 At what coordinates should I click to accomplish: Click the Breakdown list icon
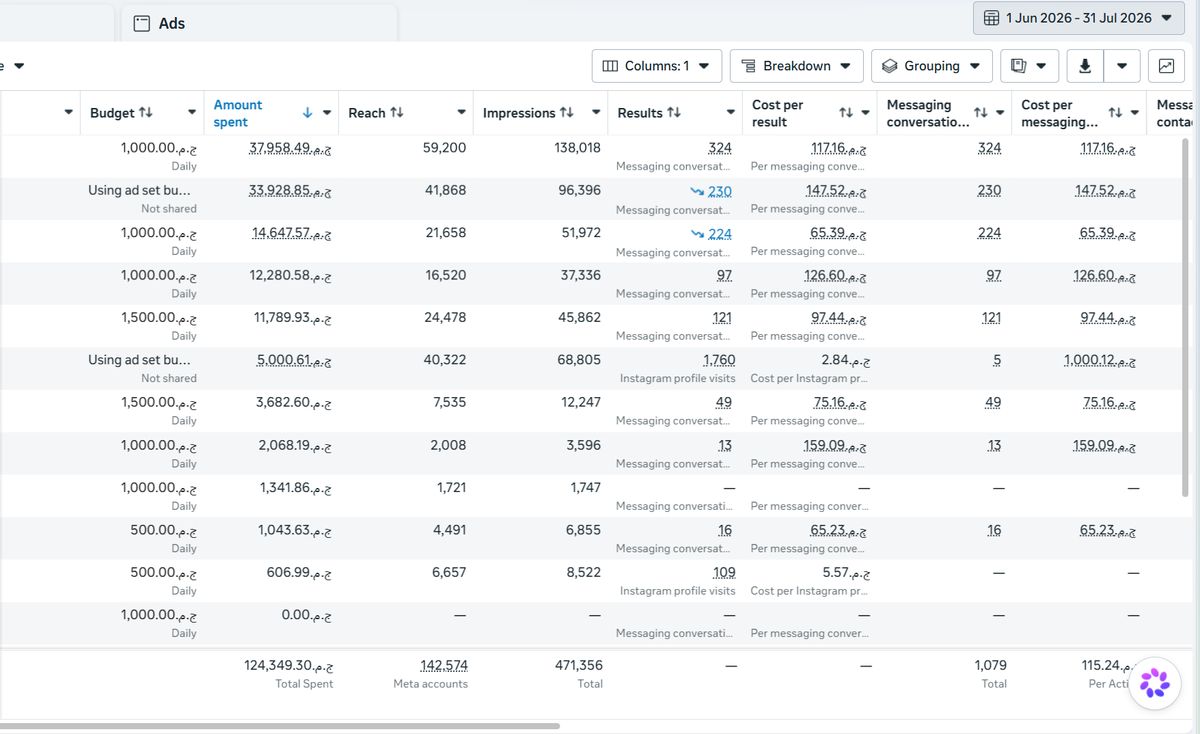tap(748, 66)
